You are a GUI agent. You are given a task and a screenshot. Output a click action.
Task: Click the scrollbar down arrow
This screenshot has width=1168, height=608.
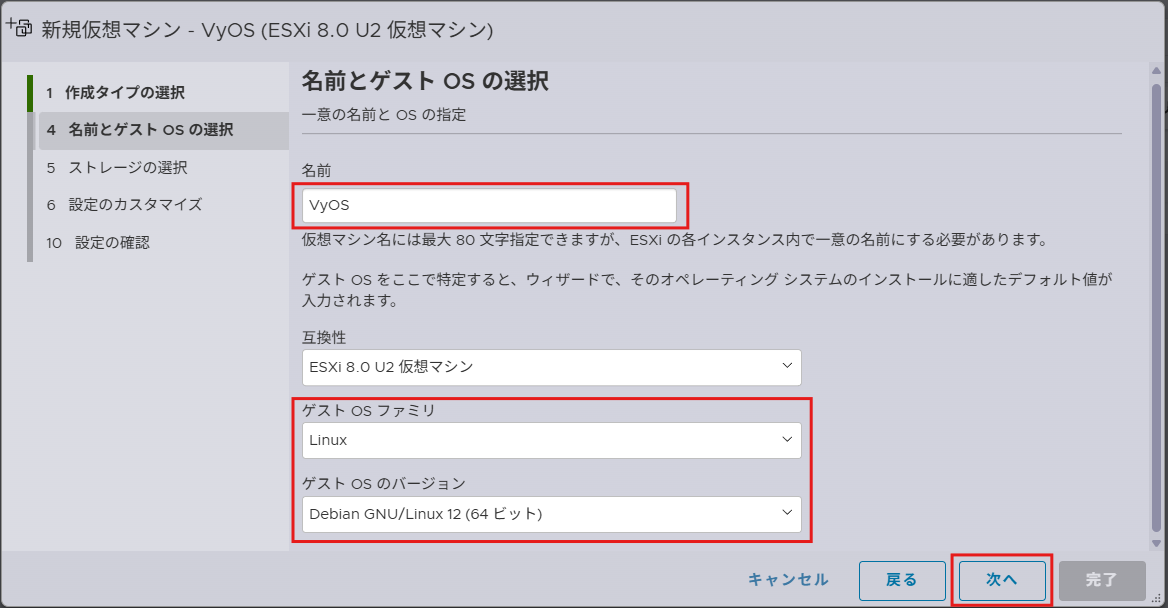(x=1156, y=544)
